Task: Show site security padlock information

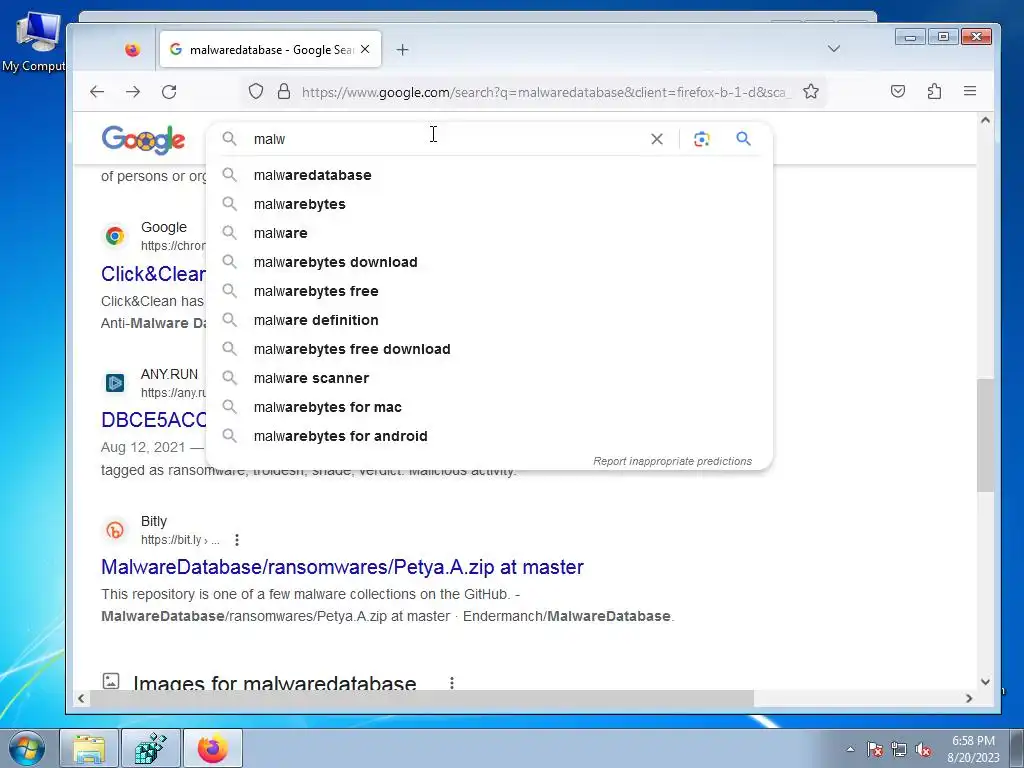Action: pyautogui.click(x=283, y=91)
